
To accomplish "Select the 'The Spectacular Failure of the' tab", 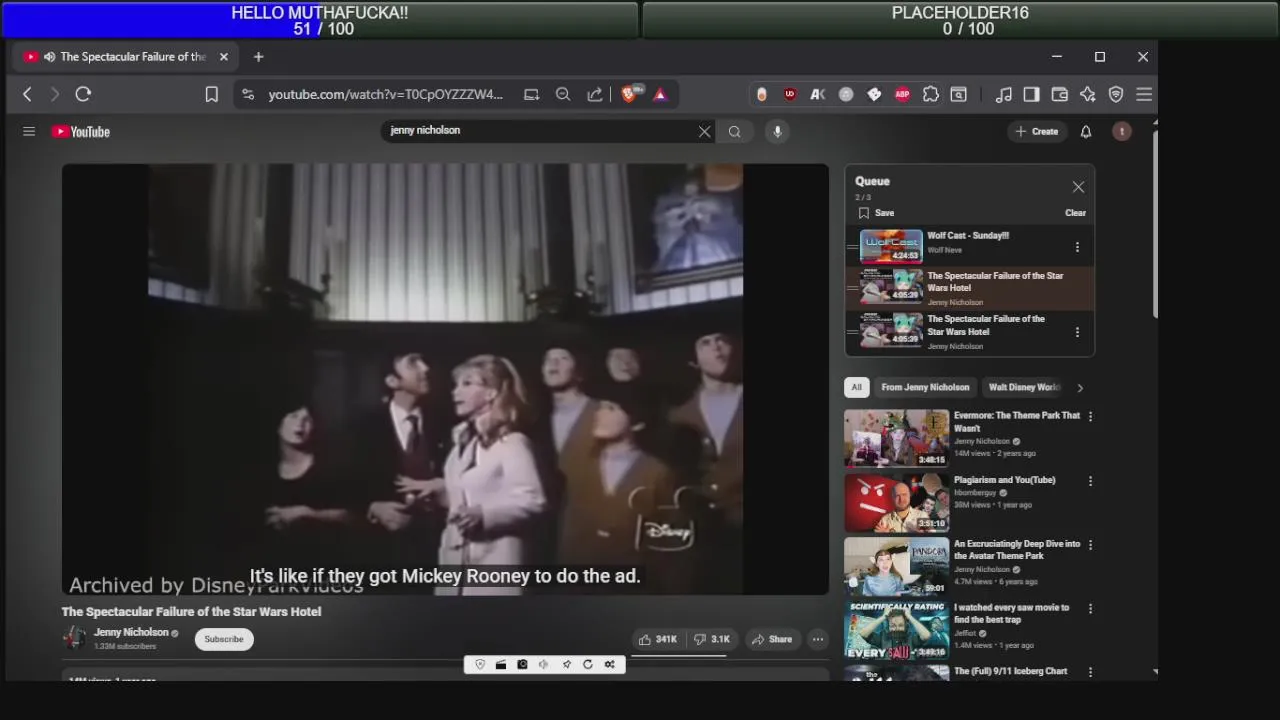I will [125, 57].
